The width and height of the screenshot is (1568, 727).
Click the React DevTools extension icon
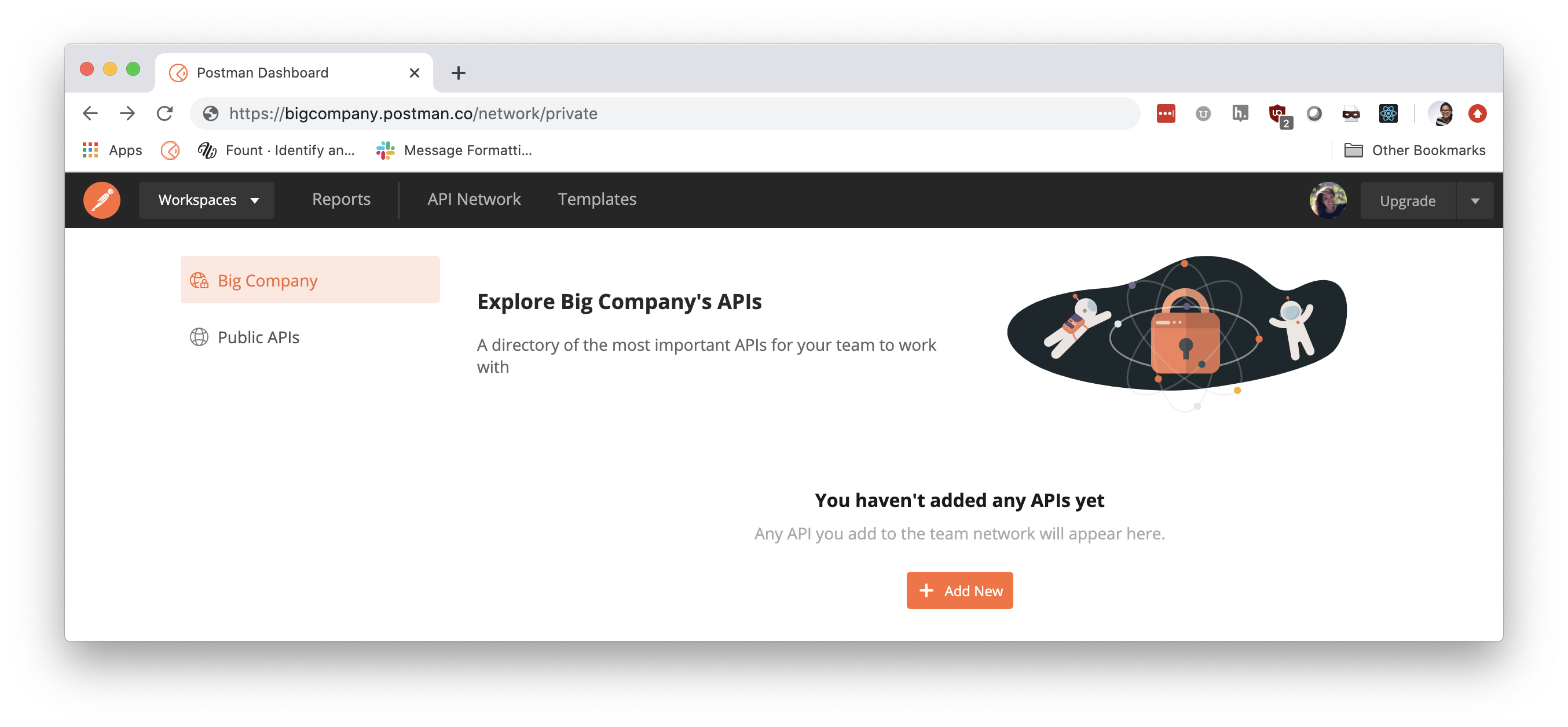(1388, 114)
